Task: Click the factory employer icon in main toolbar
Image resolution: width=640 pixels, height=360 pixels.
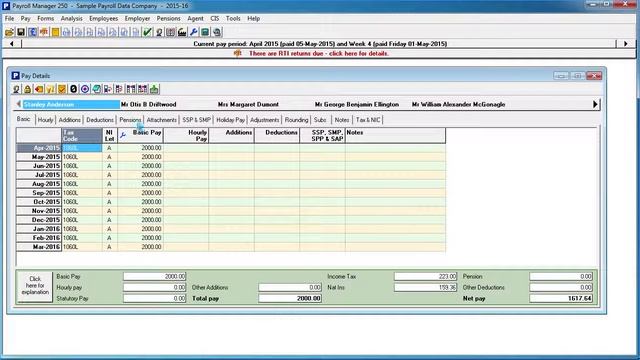Action: tap(182, 32)
